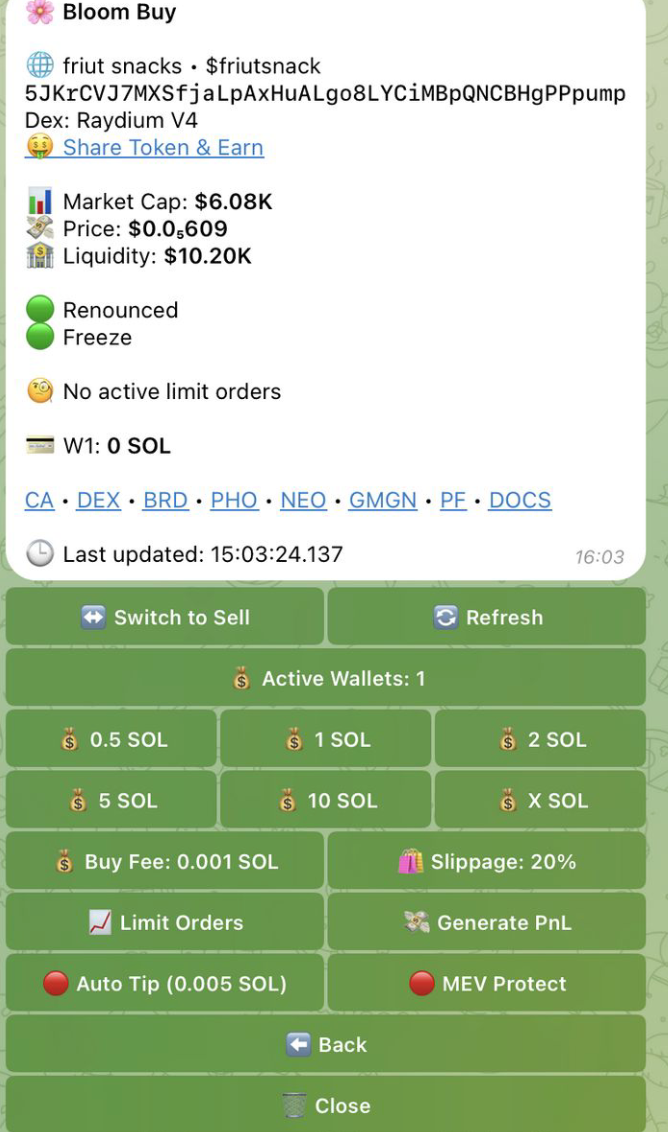The height and width of the screenshot is (1132, 668).
Task: Open the Share Token & Earn link
Action: tap(162, 148)
